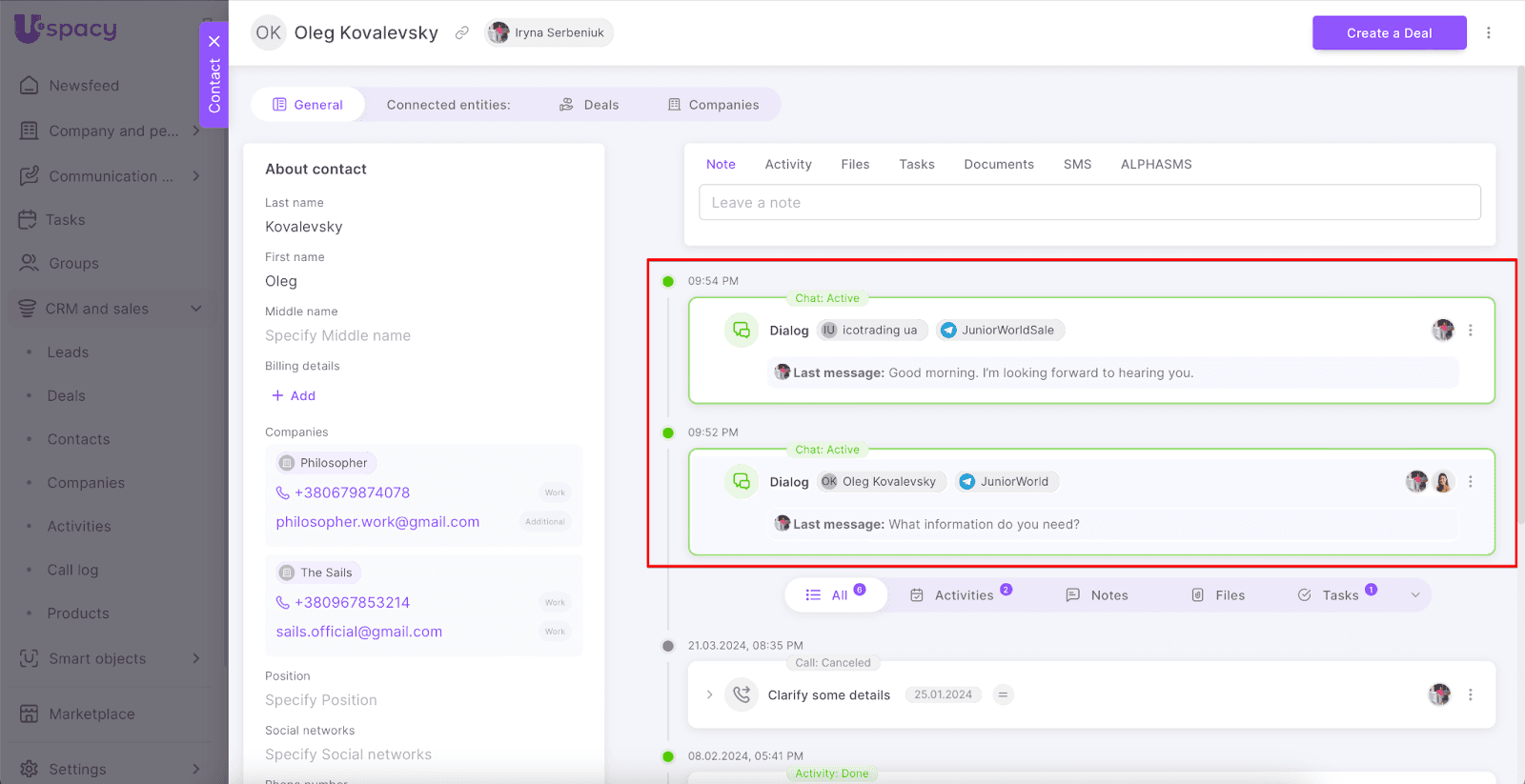1525x784 pixels.
Task: Switch to the Activity tab
Action: tap(787, 165)
